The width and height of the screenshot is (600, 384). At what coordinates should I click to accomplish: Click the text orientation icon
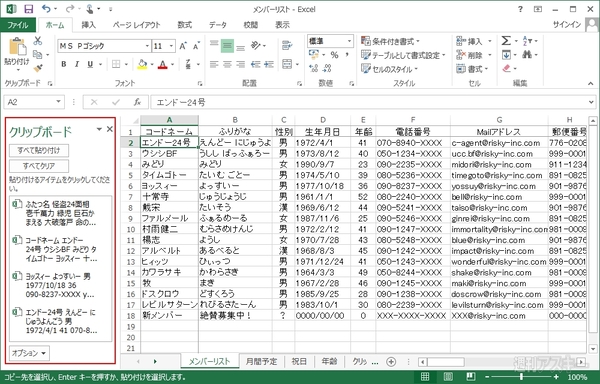[256, 46]
